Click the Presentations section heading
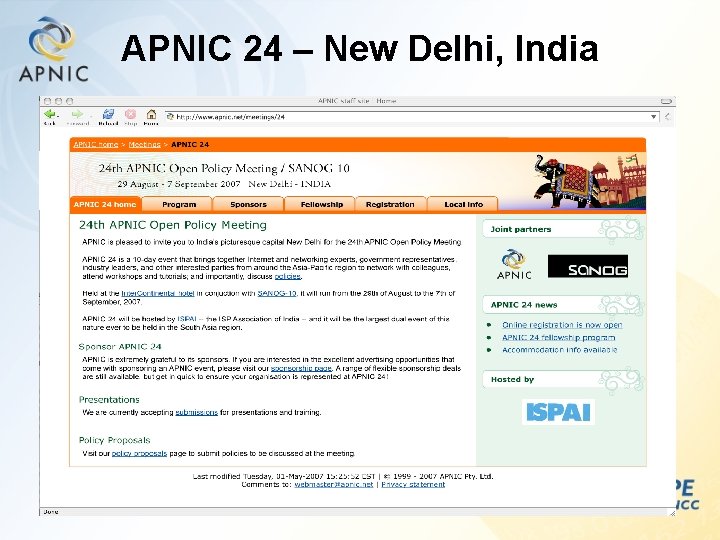 (x=109, y=399)
